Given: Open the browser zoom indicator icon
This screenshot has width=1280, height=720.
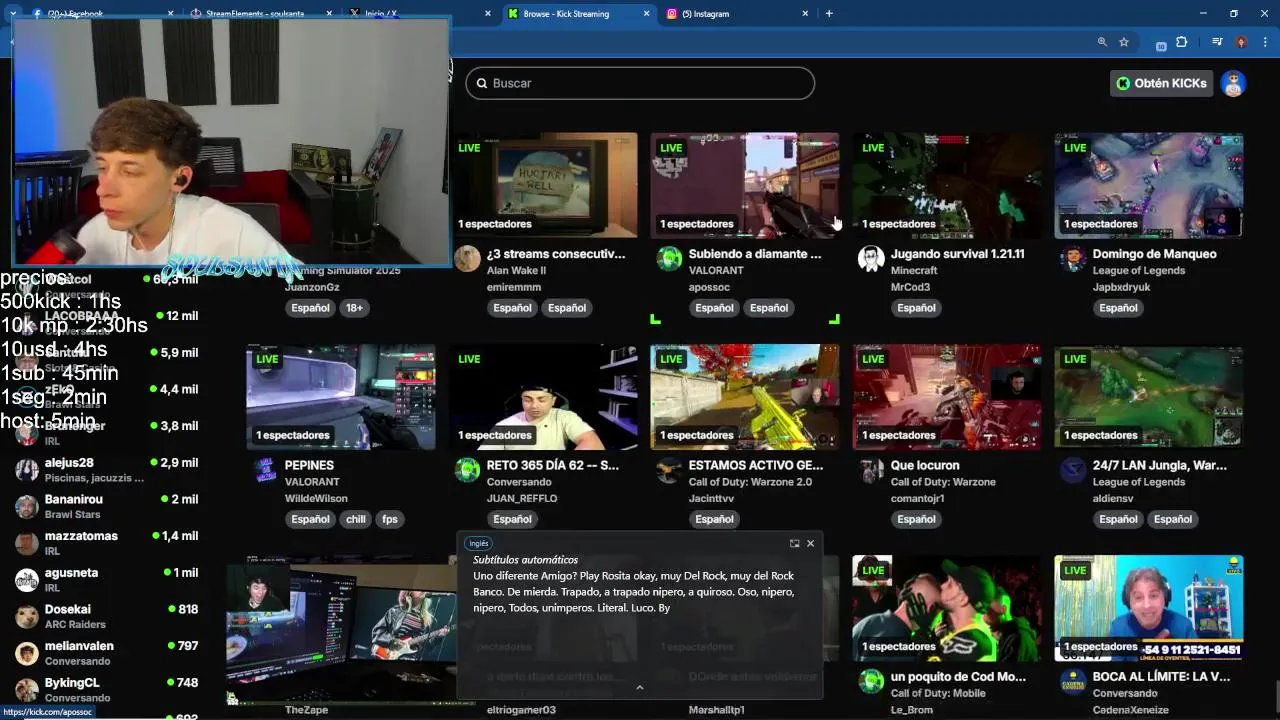Looking at the screenshot, I should (x=1102, y=42).
